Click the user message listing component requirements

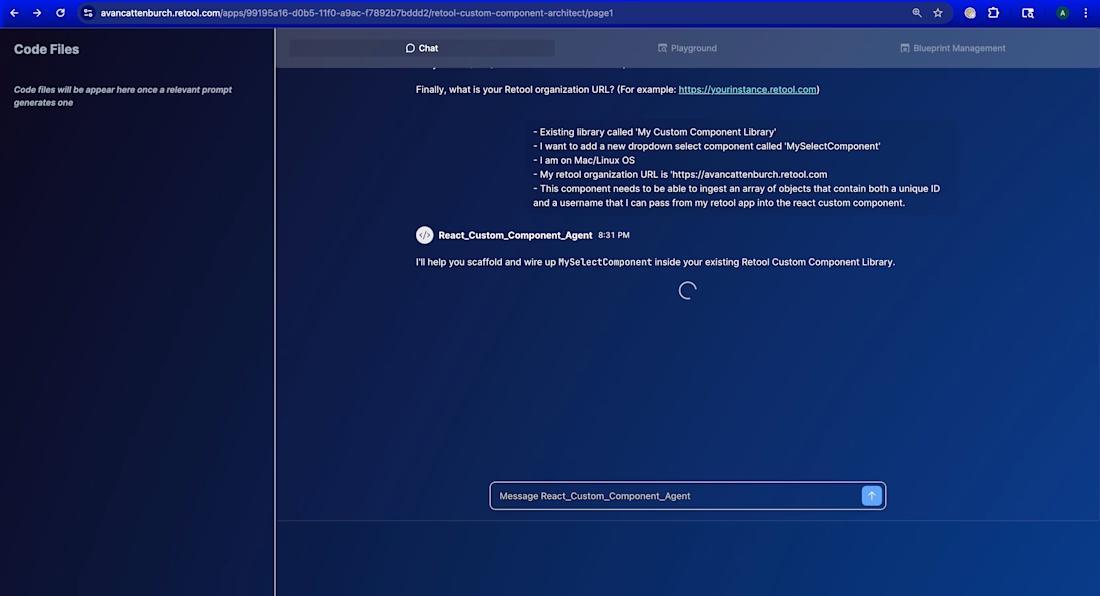[x=736, y=167]
